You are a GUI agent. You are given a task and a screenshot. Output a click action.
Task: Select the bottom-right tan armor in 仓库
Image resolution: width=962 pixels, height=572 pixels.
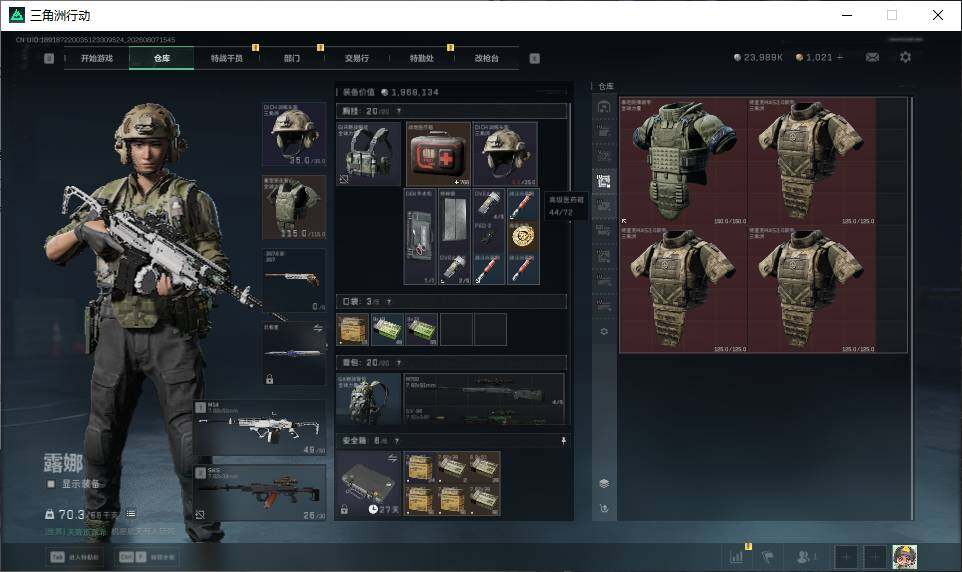pyautogui.click(x=811, y=289)
